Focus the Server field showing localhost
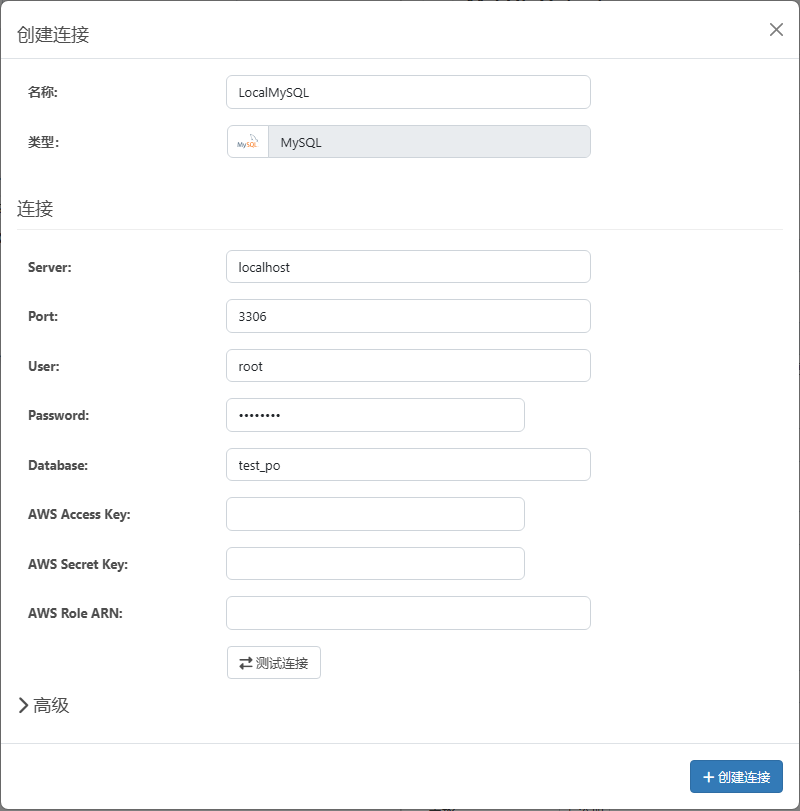This screenshot has width=800, height=811. tap(408, 267)
